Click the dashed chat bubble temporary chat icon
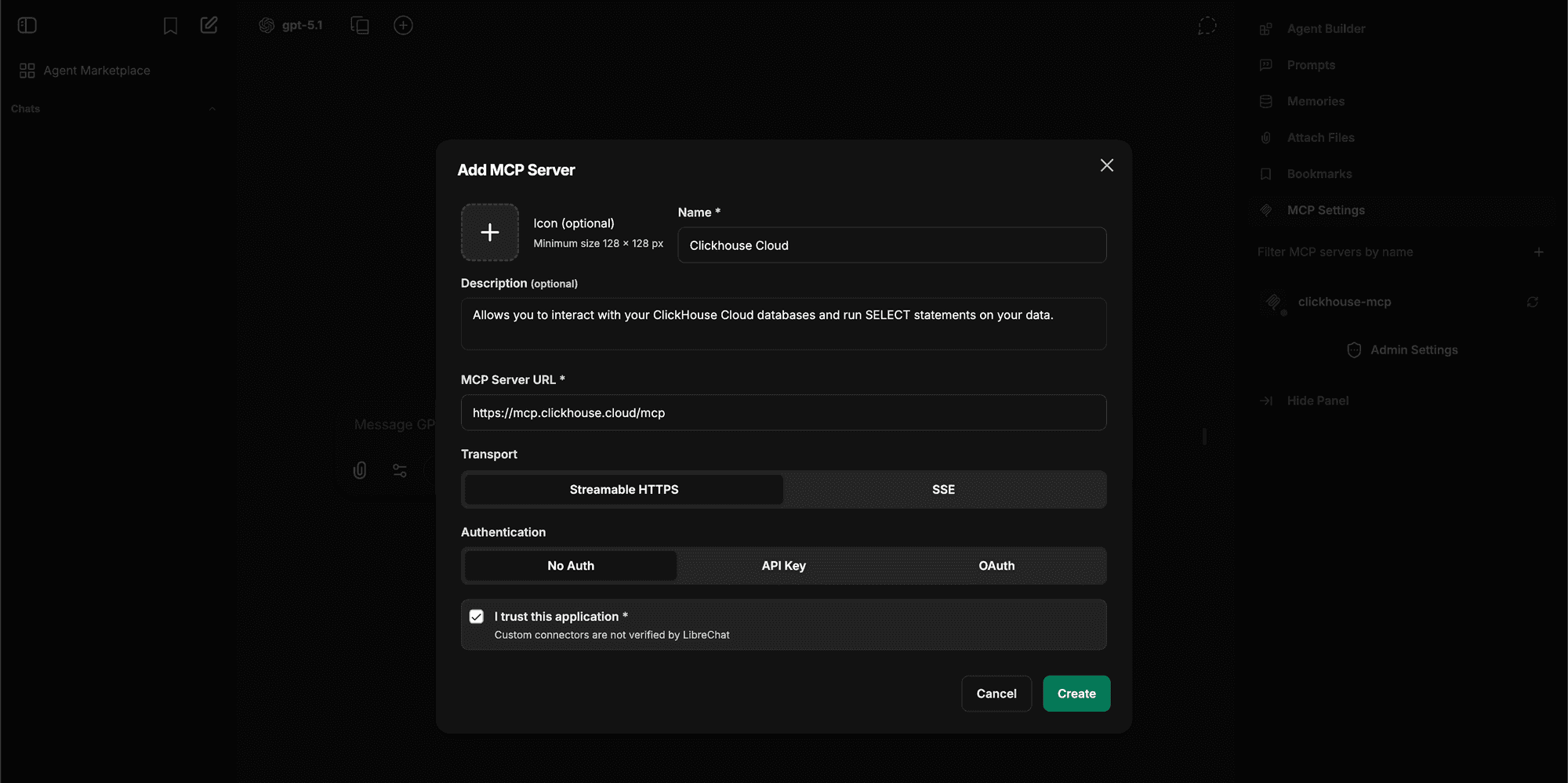Image resolution: width=1568 pixels, height=783 pixels. coord(1207,26)
